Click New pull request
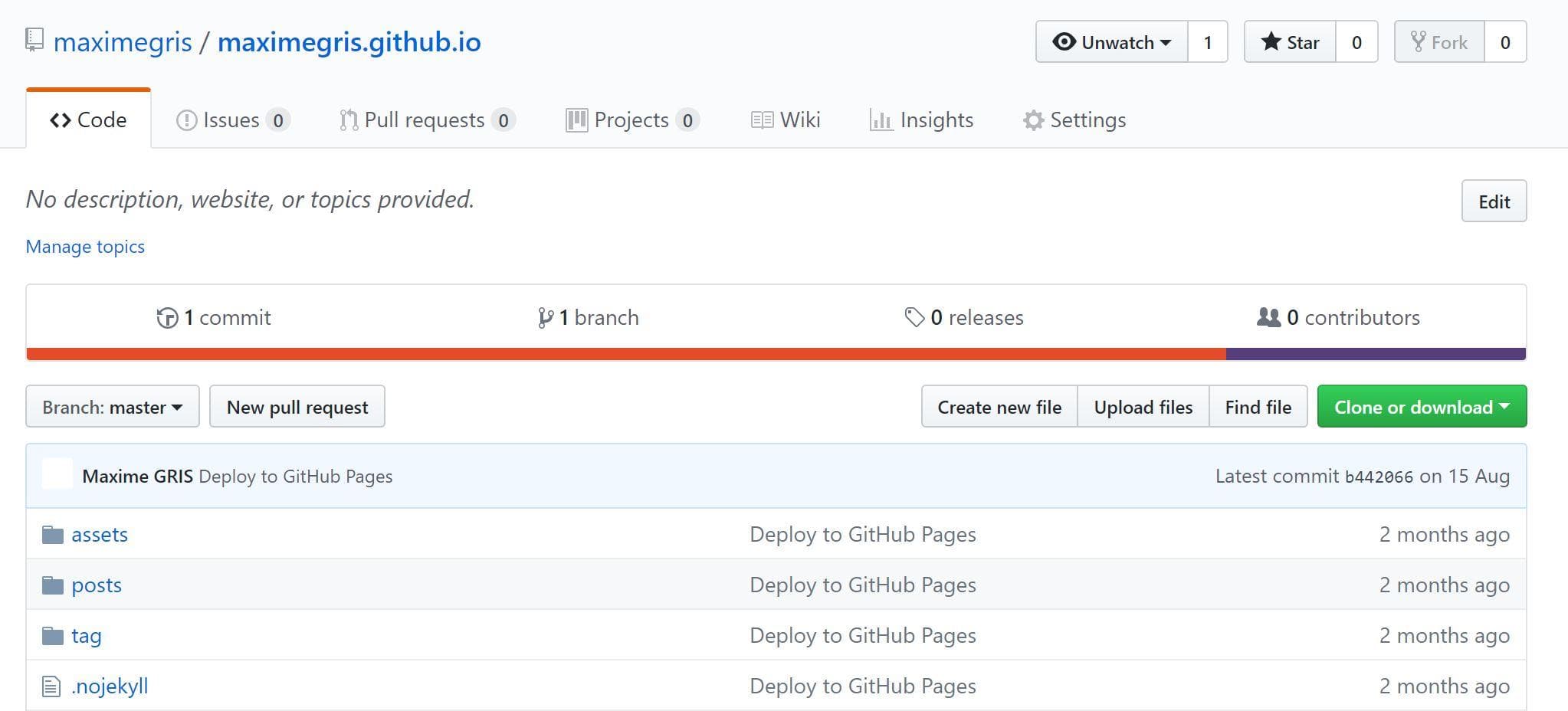 pos(297,406)
